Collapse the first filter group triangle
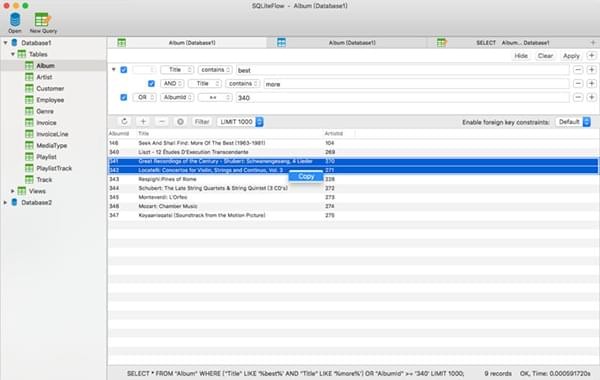 (114, 70)
